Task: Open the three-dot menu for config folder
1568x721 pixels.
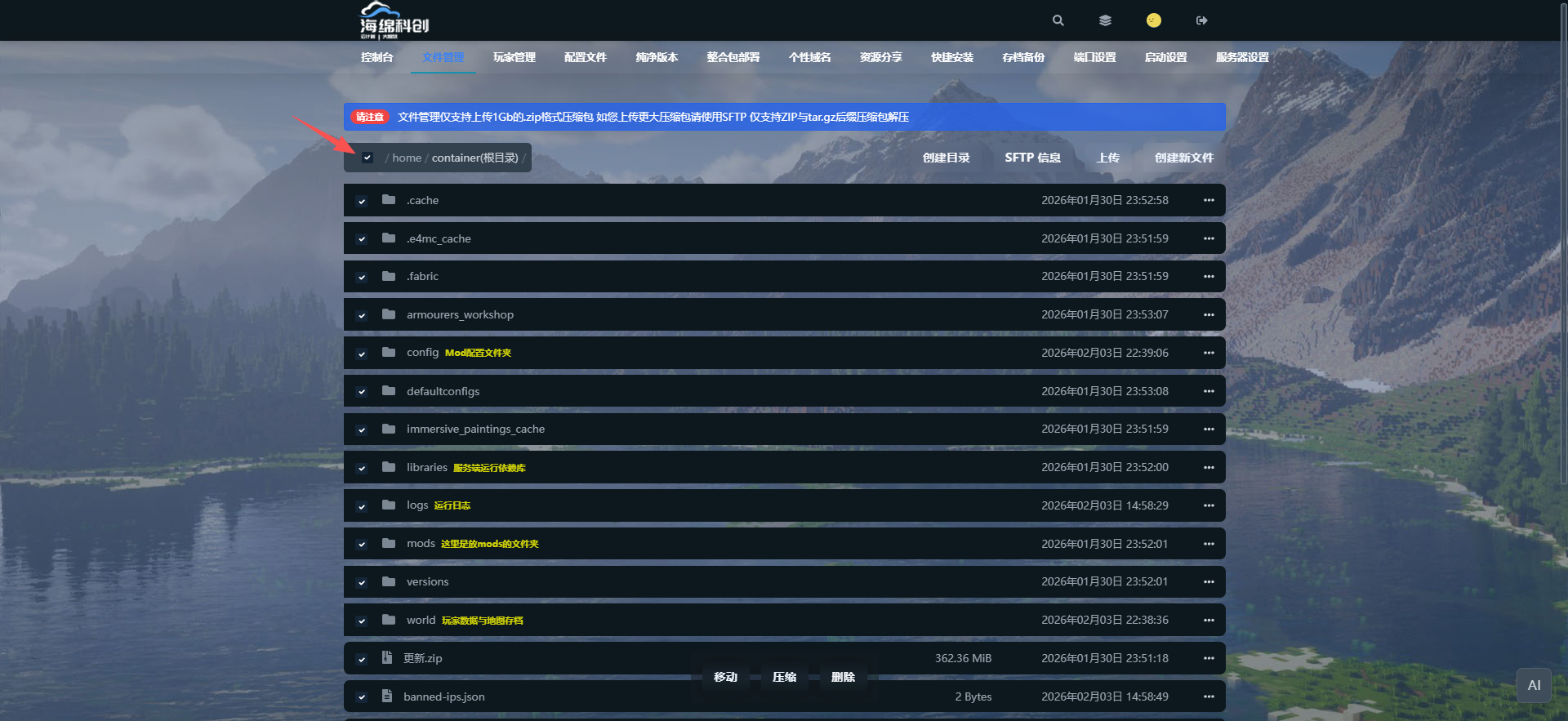Action: (1209, 353)
